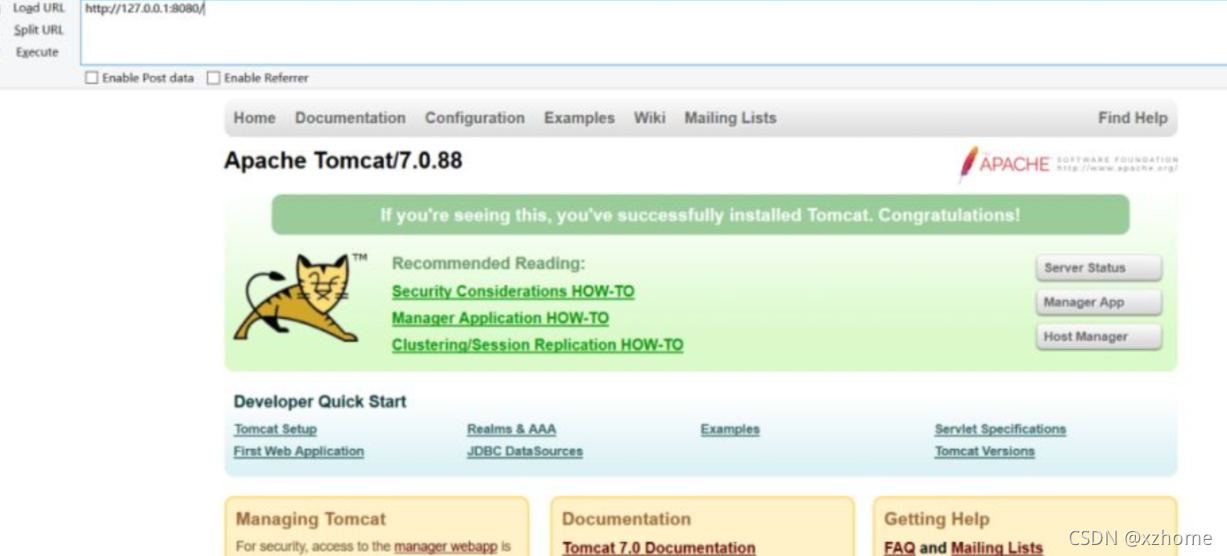The image size is (1227, 556).
Task: Open Mailing Lists link under Getting Help
Action: (x=996, y=548)
